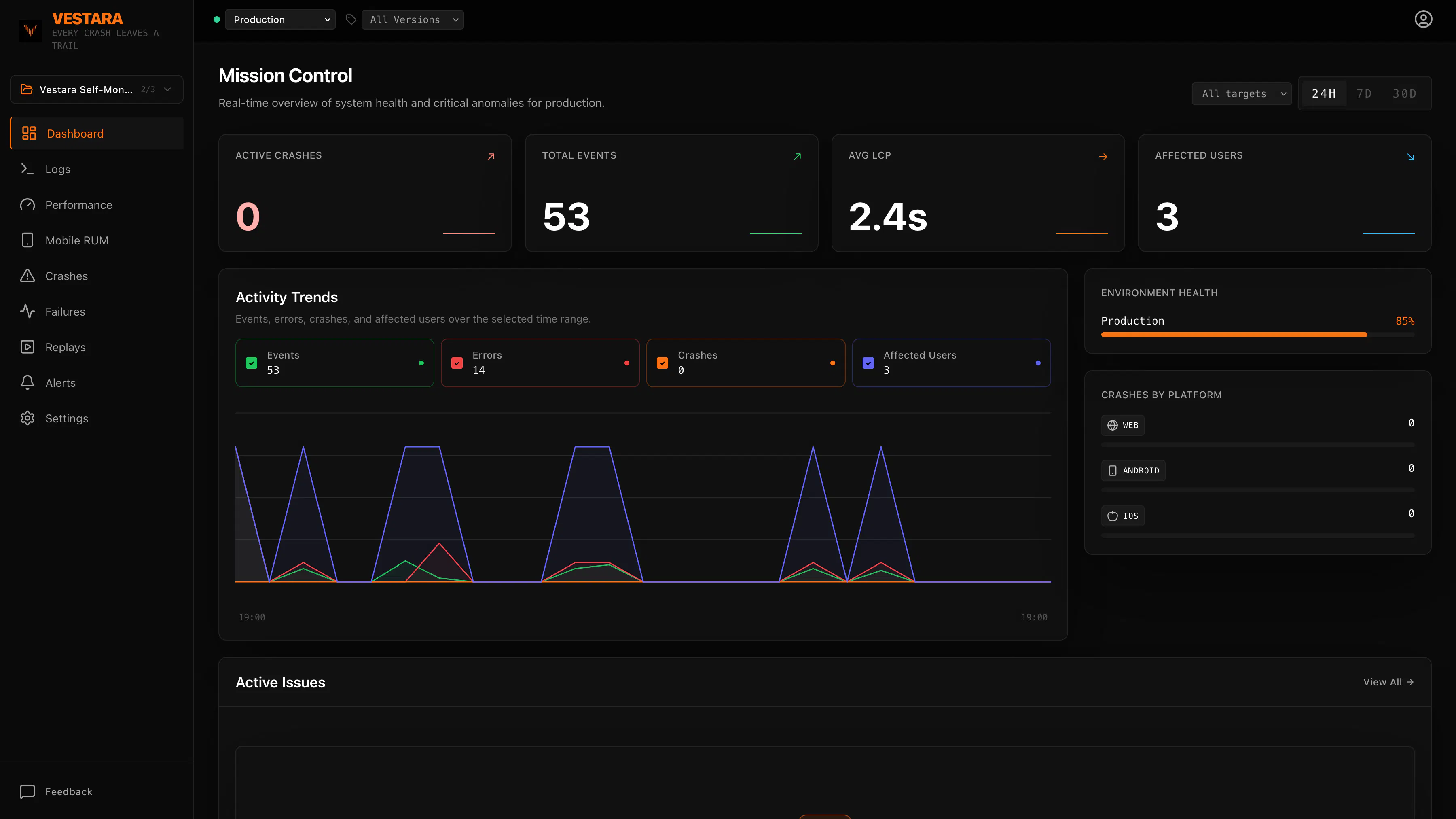This screenshot has height=819, width=1456.
Task: Open the user profile icon
Action: pyautogui.click(x=1423, y=19)
